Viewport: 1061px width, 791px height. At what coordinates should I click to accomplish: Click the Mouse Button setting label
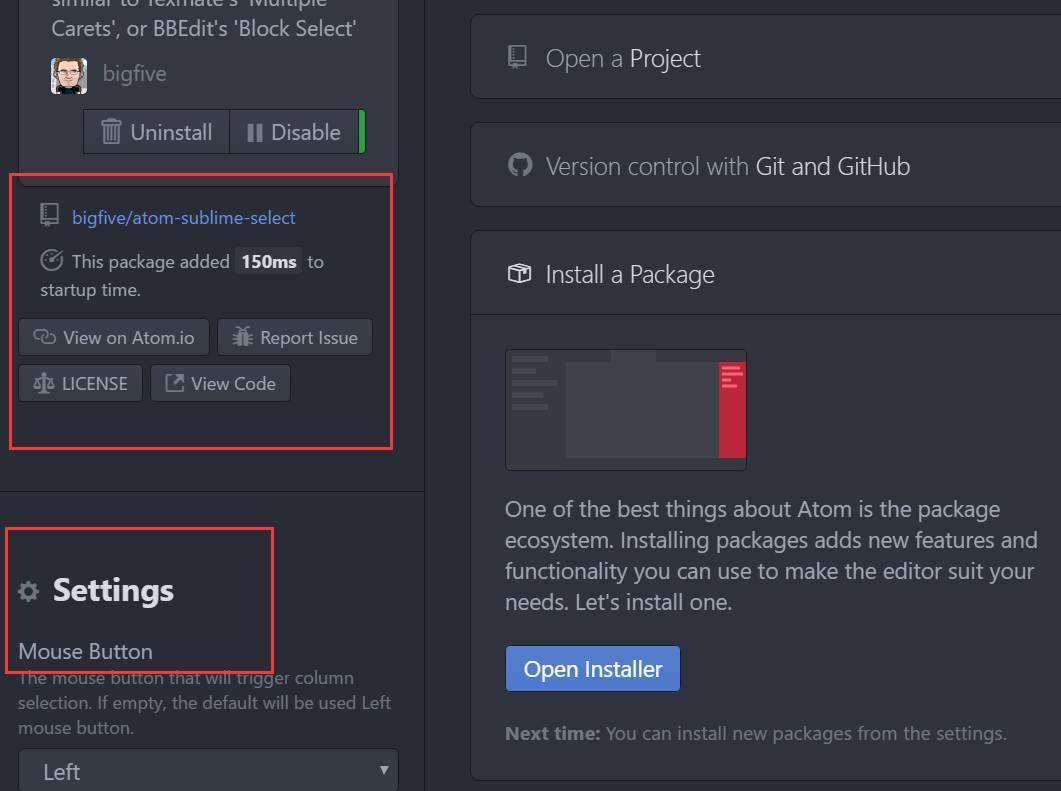85,651
